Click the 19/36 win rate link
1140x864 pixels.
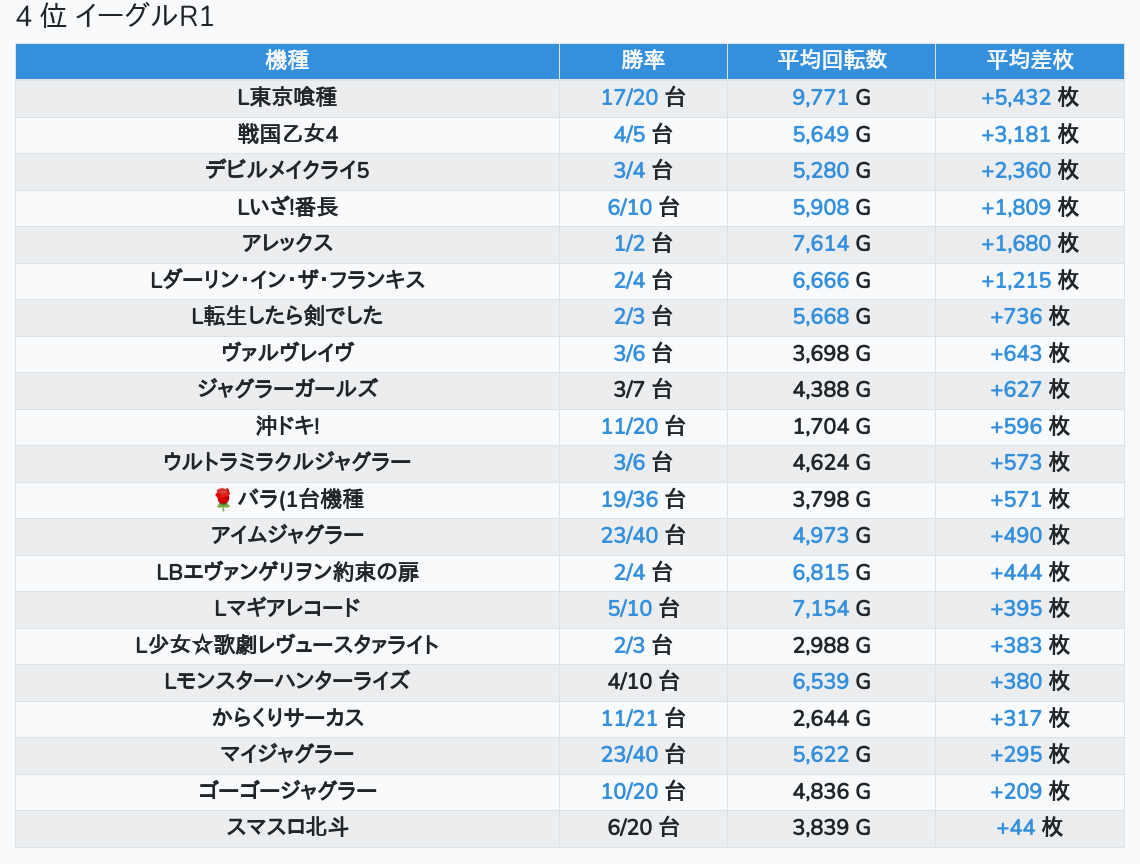coord(630,499)
